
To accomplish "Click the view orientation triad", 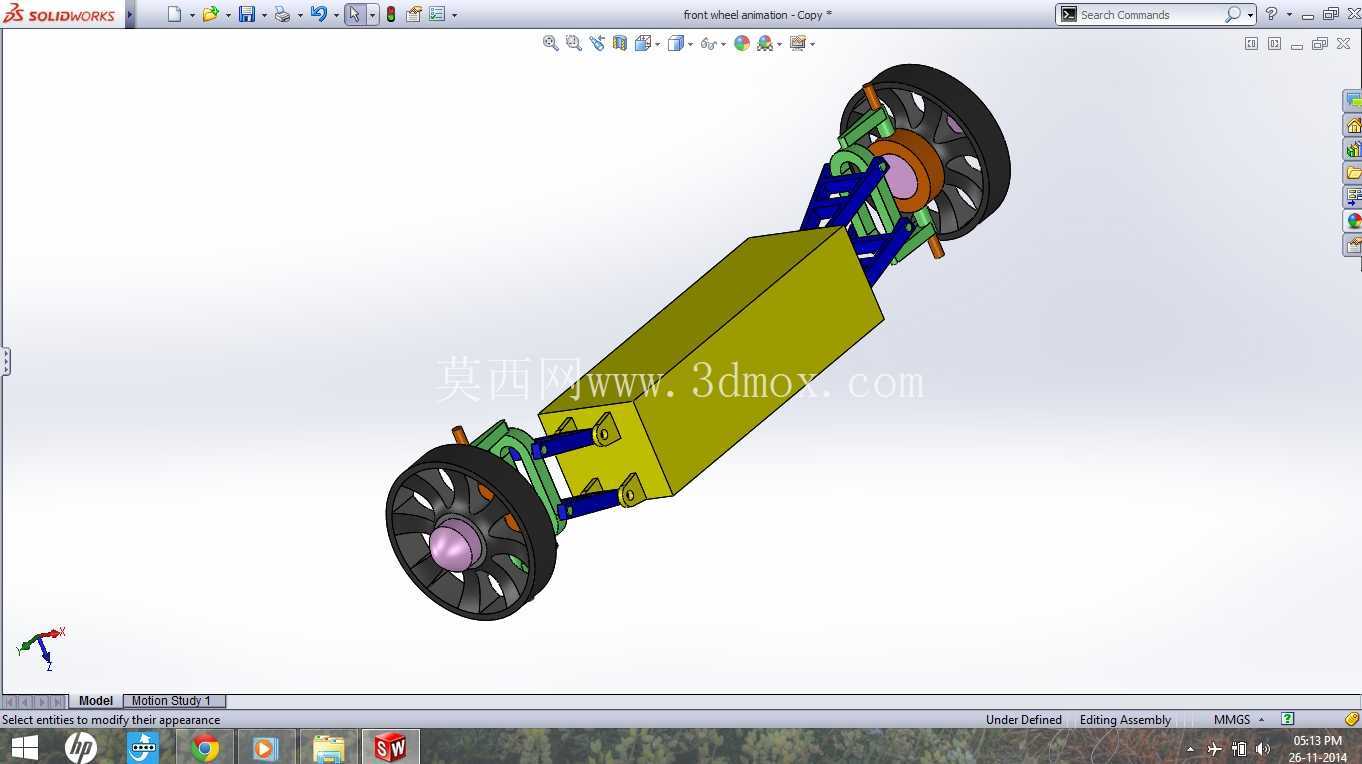I will click(x=42, y=648).
